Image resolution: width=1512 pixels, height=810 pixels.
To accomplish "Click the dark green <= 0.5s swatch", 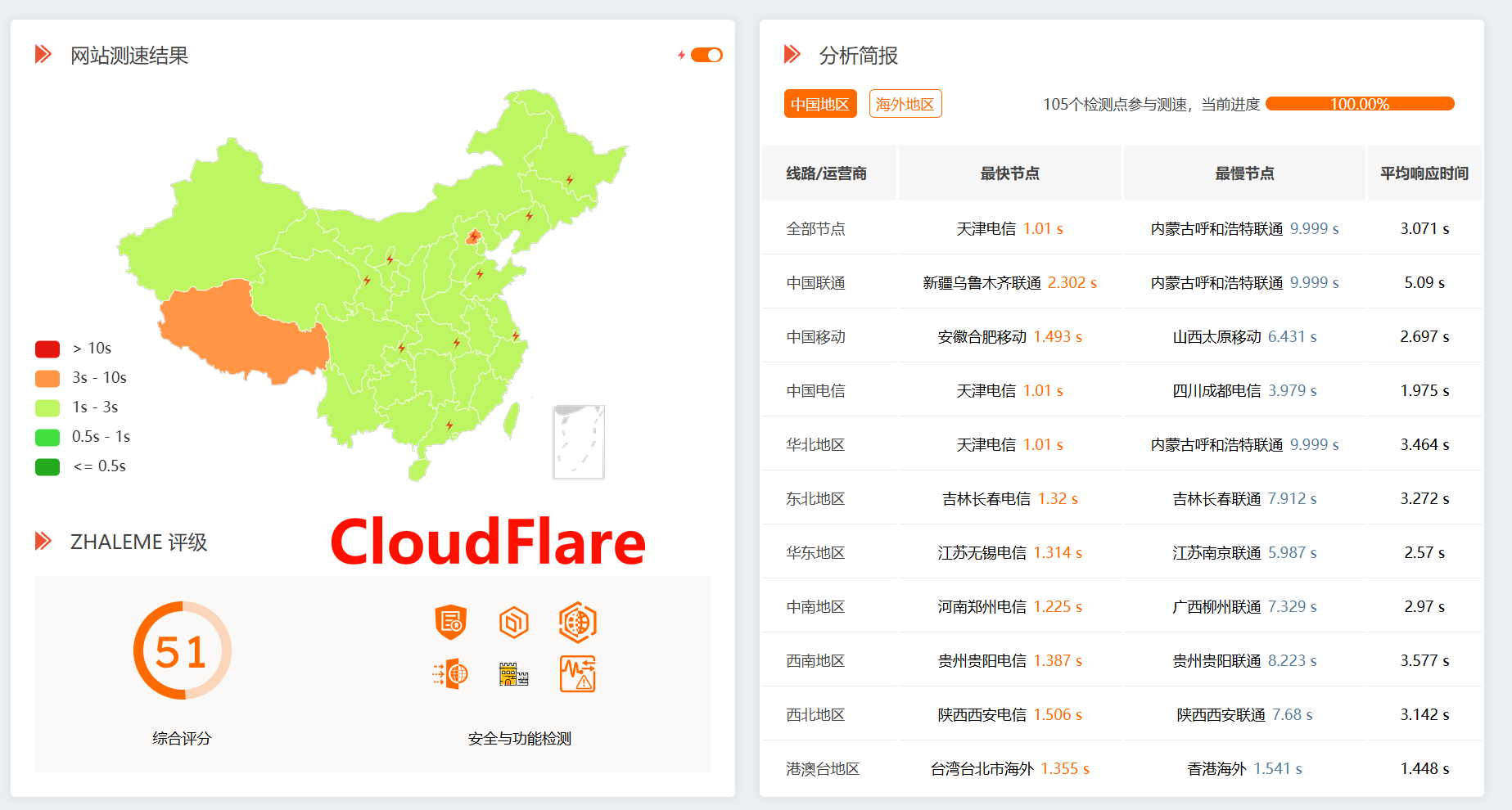I will click(x=47, y=466).
